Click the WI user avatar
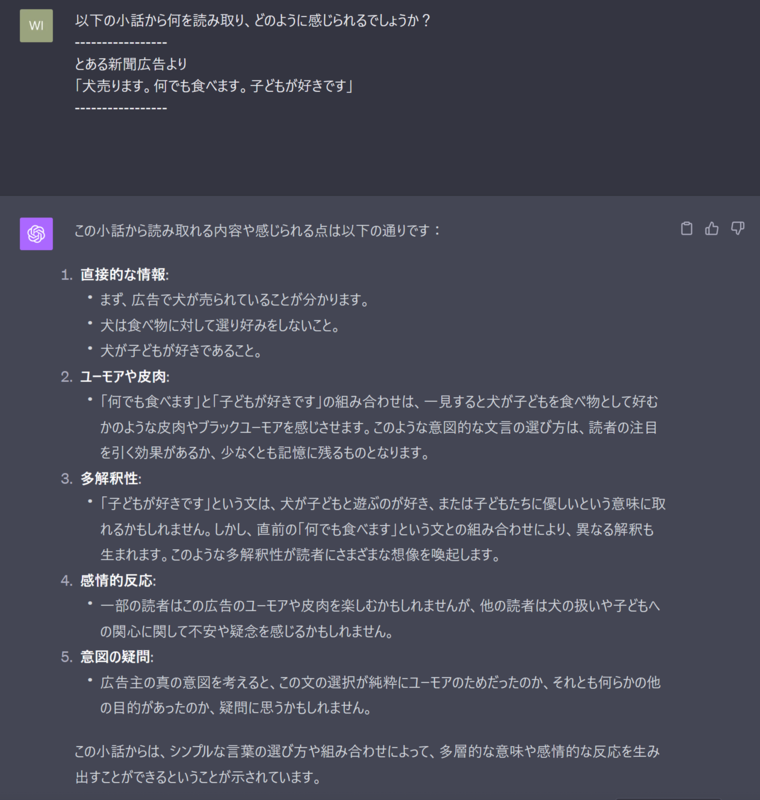This screenshot has height=800, width=760. [x=36, y=26]
